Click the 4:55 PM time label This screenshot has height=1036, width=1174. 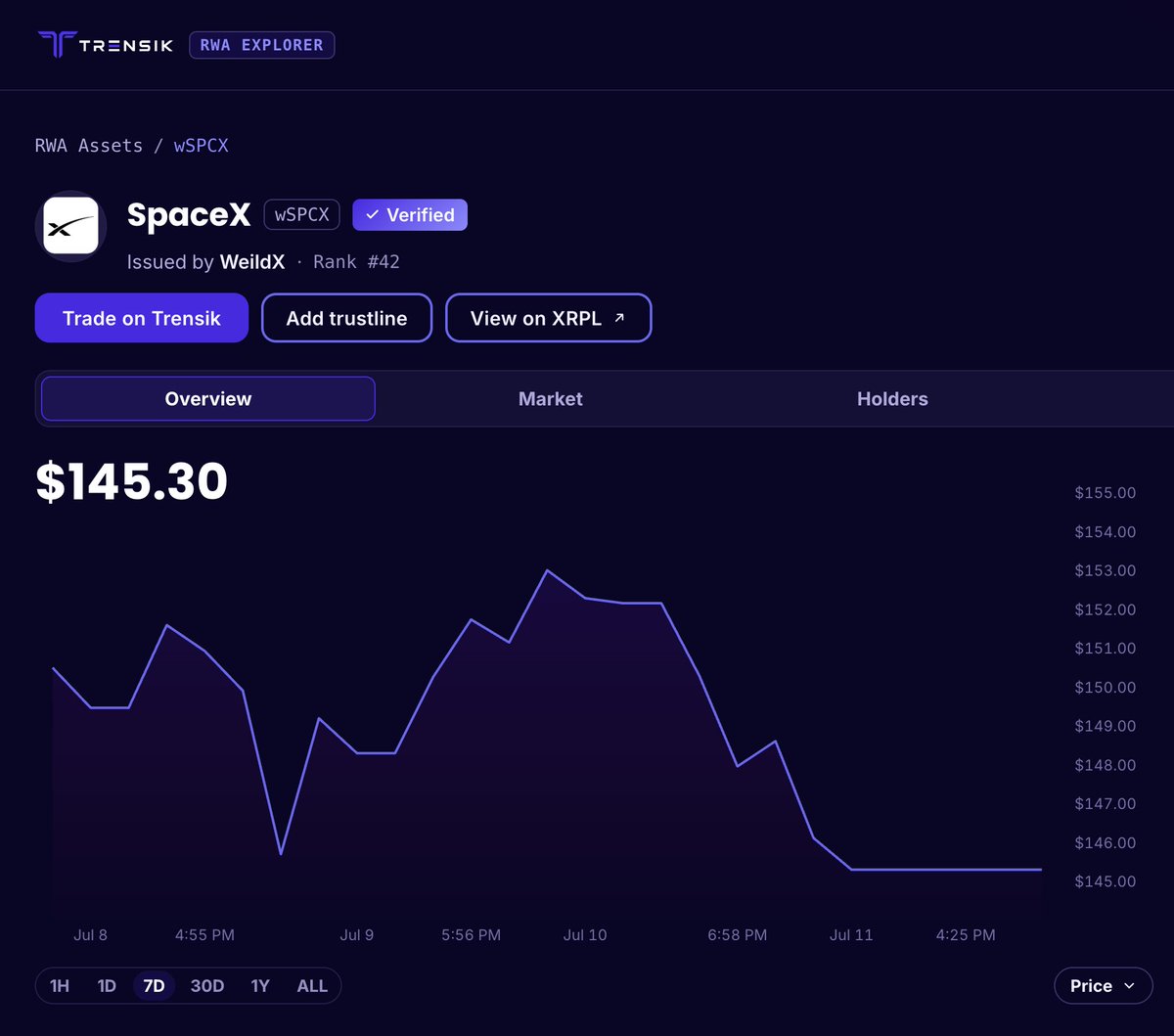[x=204, y=935]
